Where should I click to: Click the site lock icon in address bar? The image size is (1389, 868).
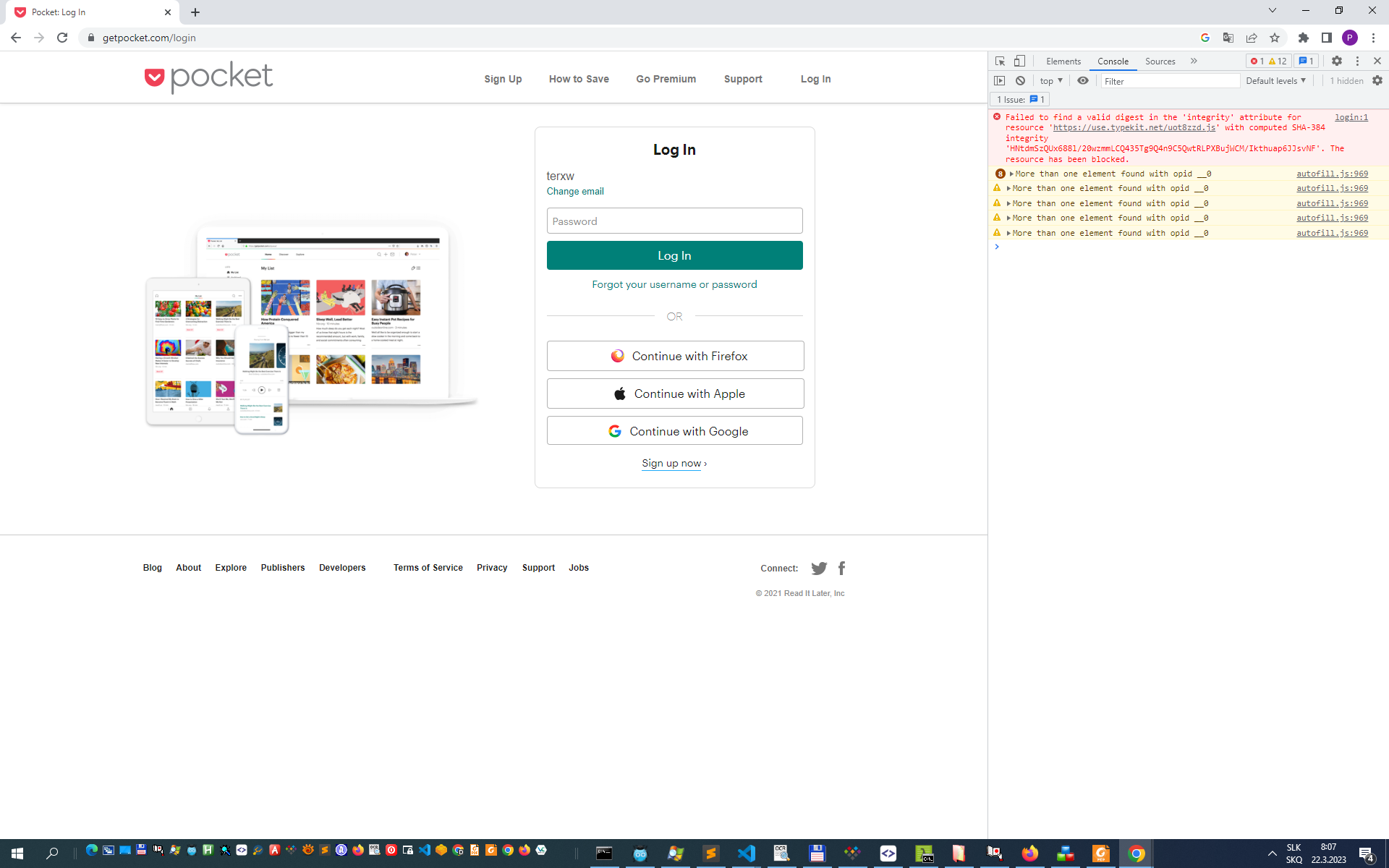(x=90, y=38)
